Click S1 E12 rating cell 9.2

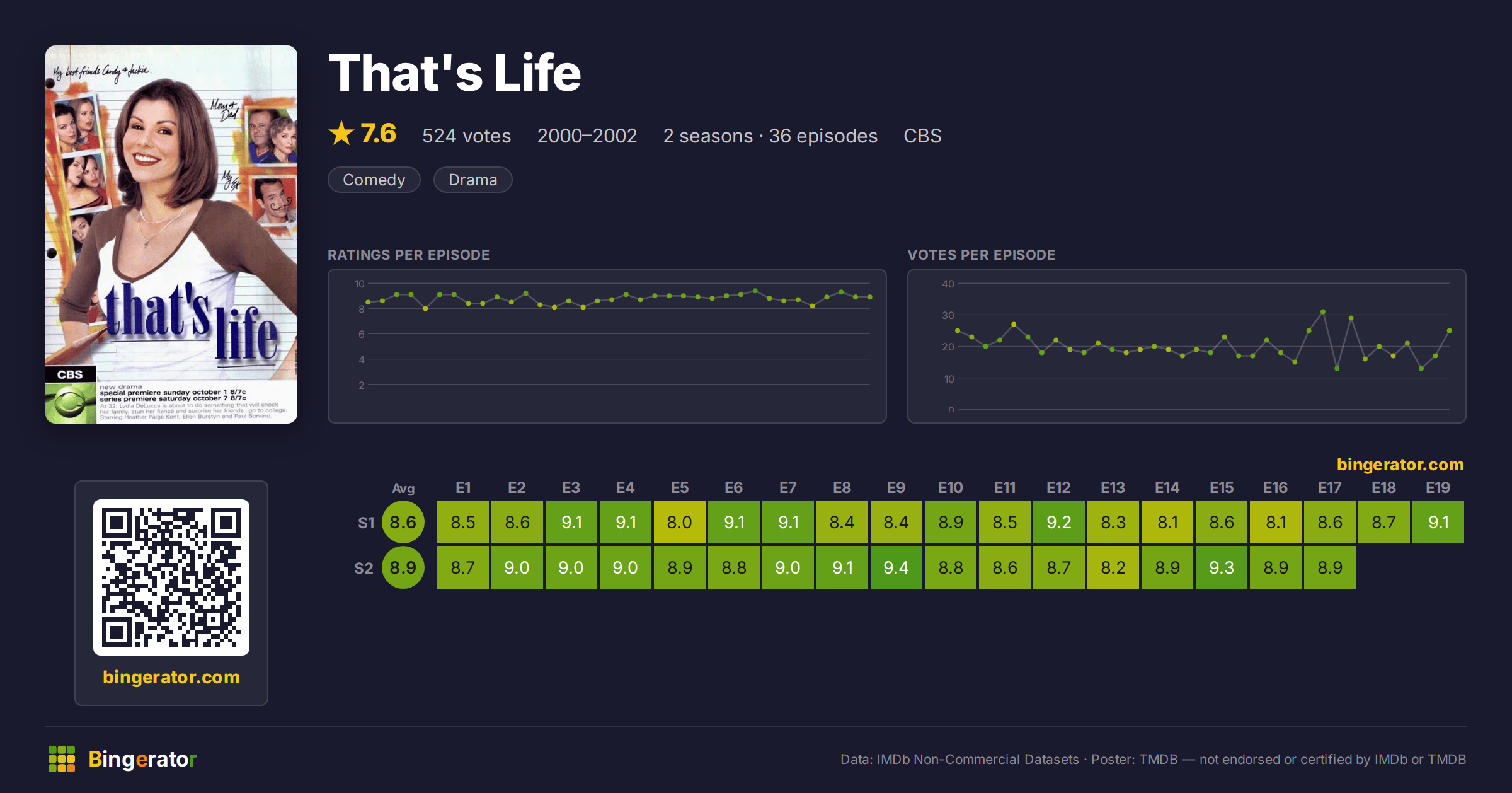1059,522
